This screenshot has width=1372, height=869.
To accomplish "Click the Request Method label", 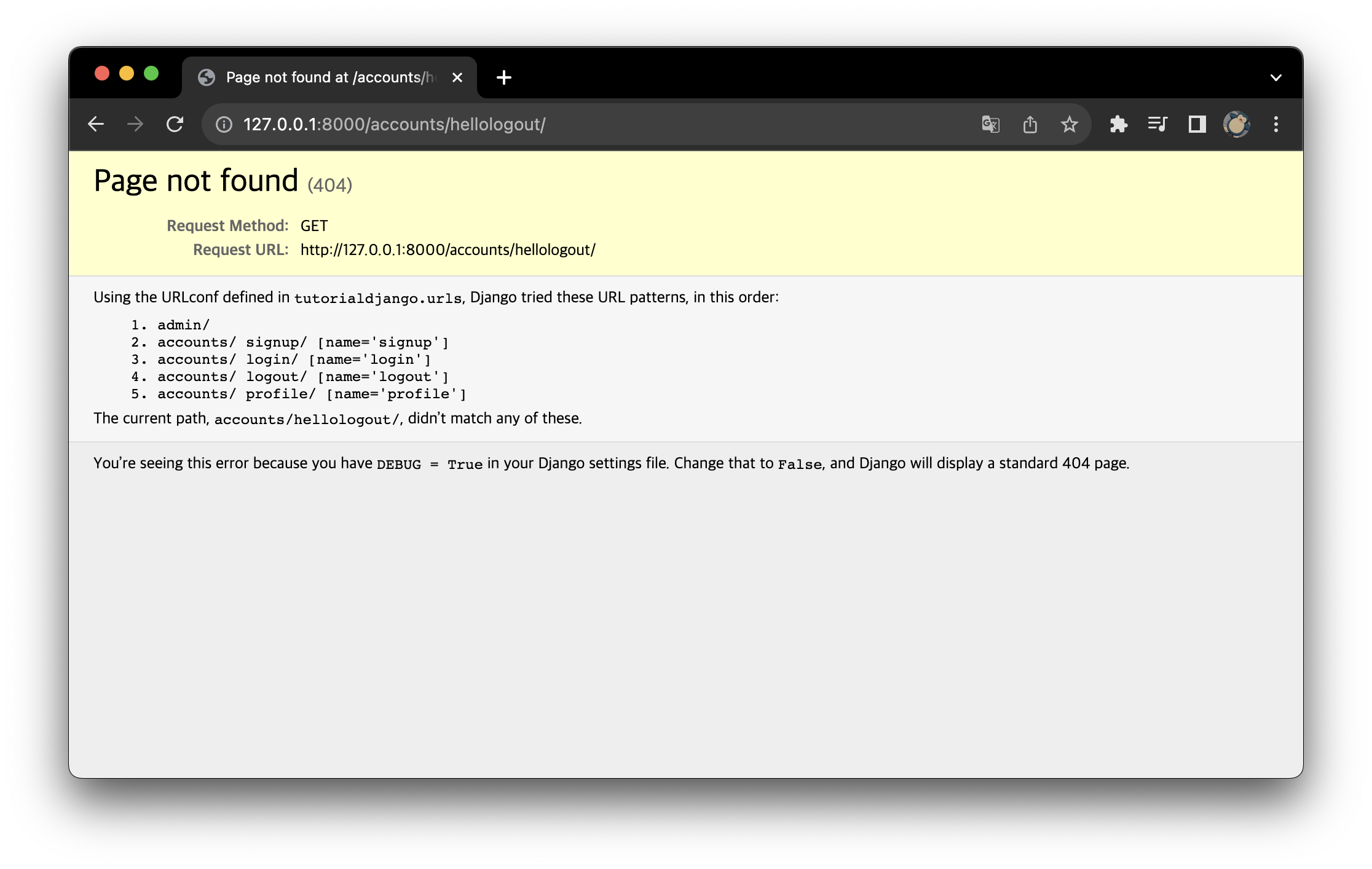I will (227, 226).
